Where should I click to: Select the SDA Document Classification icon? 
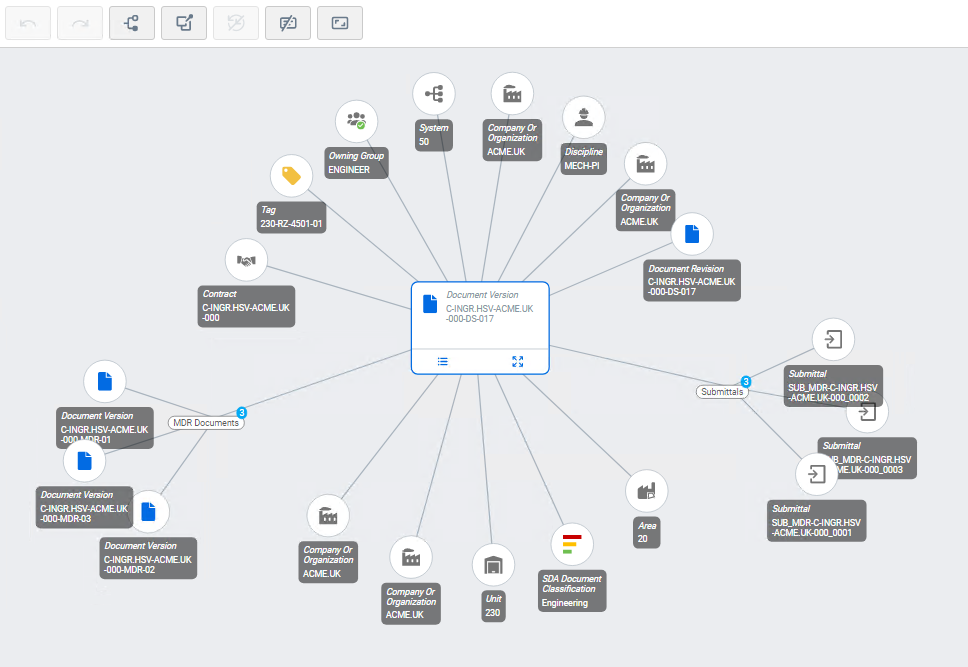tap(572, 544)
